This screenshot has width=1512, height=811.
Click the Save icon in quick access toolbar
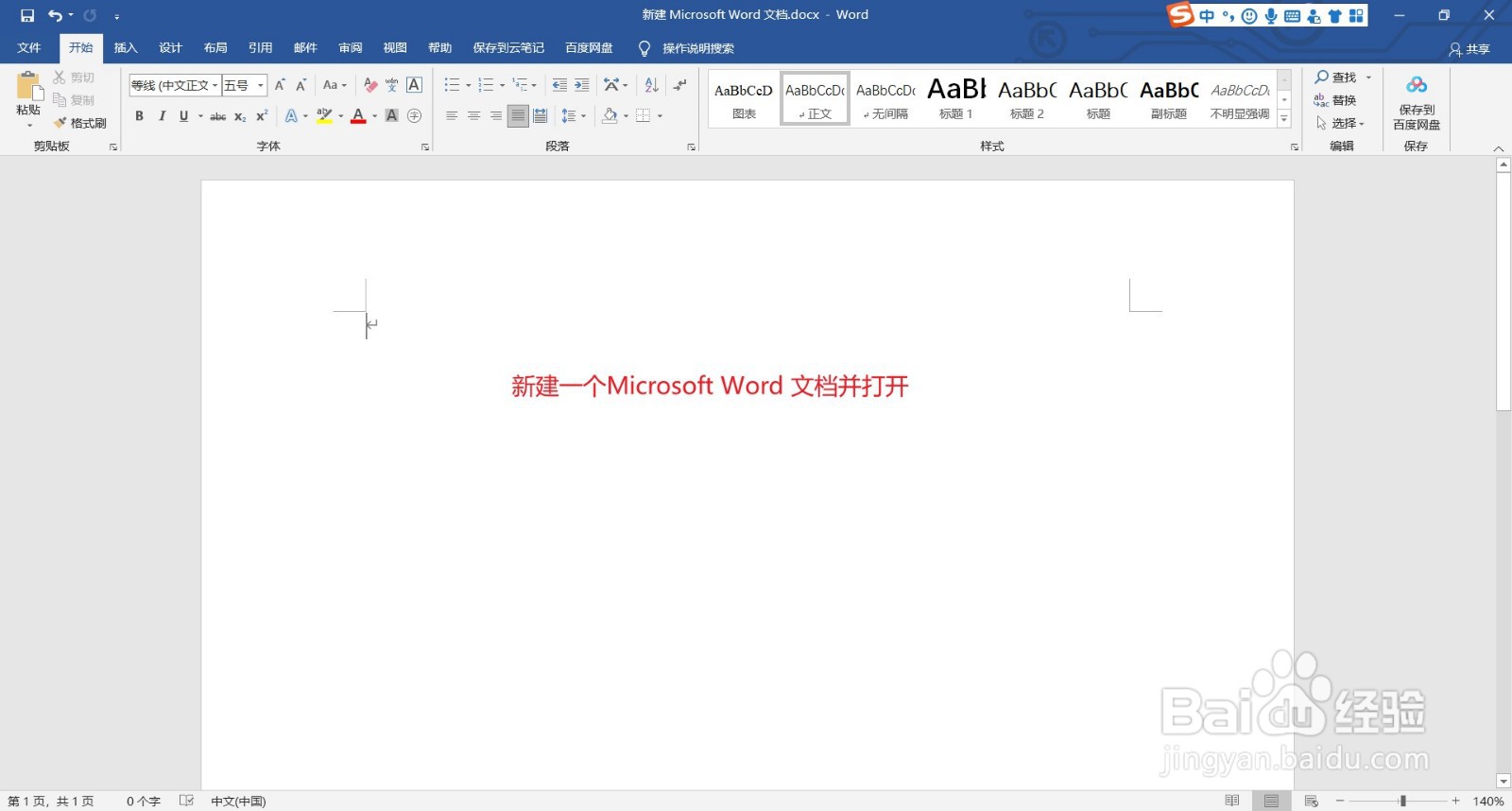click(27, 15)
